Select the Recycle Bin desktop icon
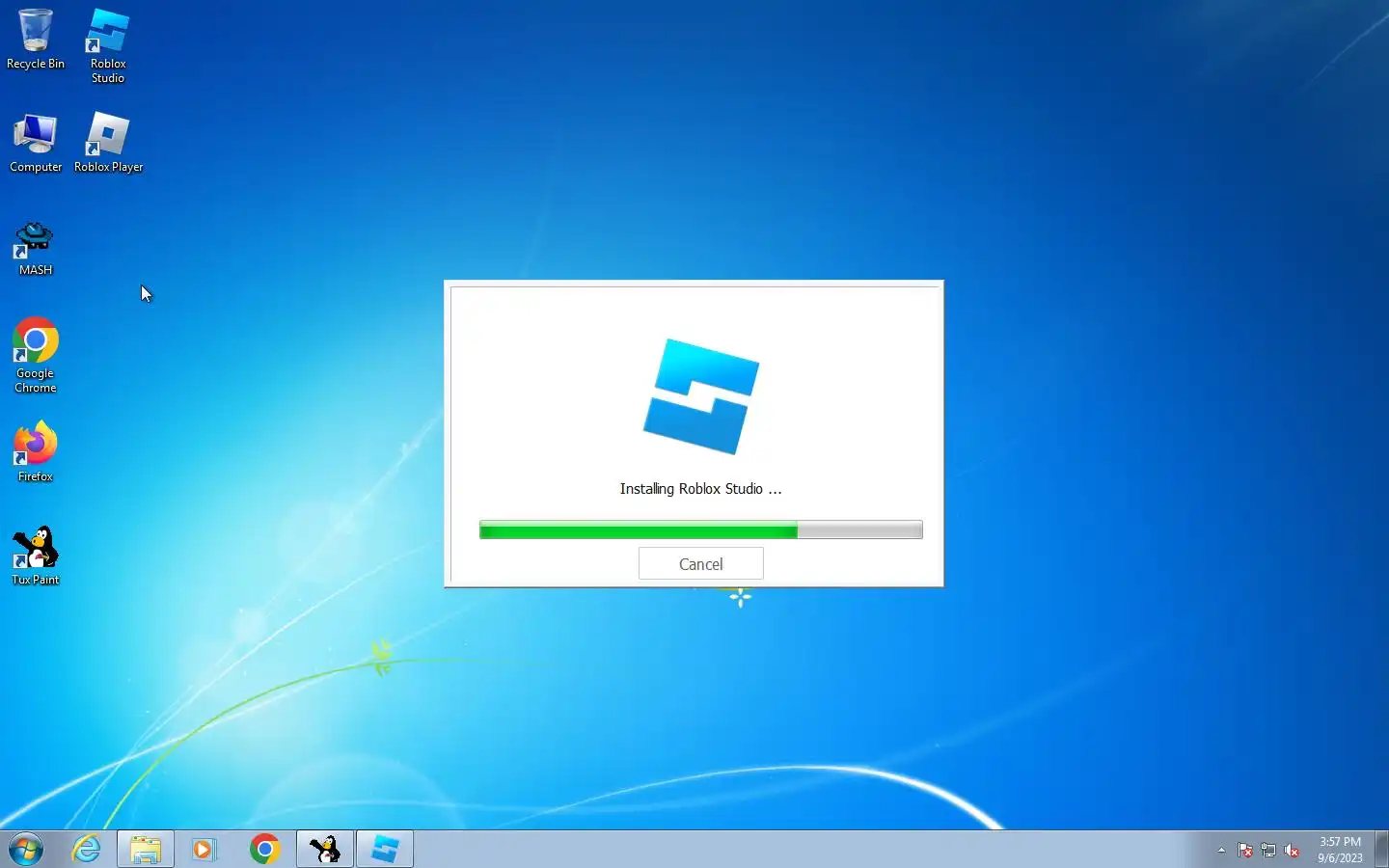 coord(36,40)
